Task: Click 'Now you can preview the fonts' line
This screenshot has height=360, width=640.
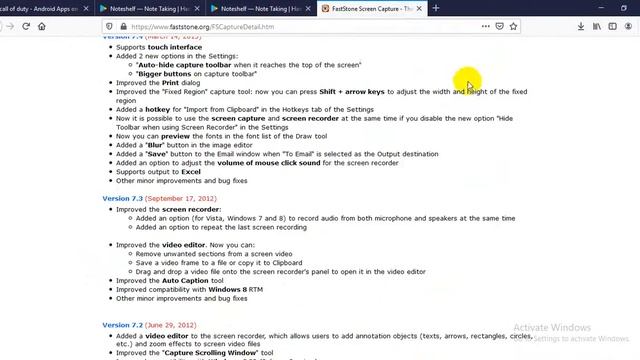Action: pos(221,136)
